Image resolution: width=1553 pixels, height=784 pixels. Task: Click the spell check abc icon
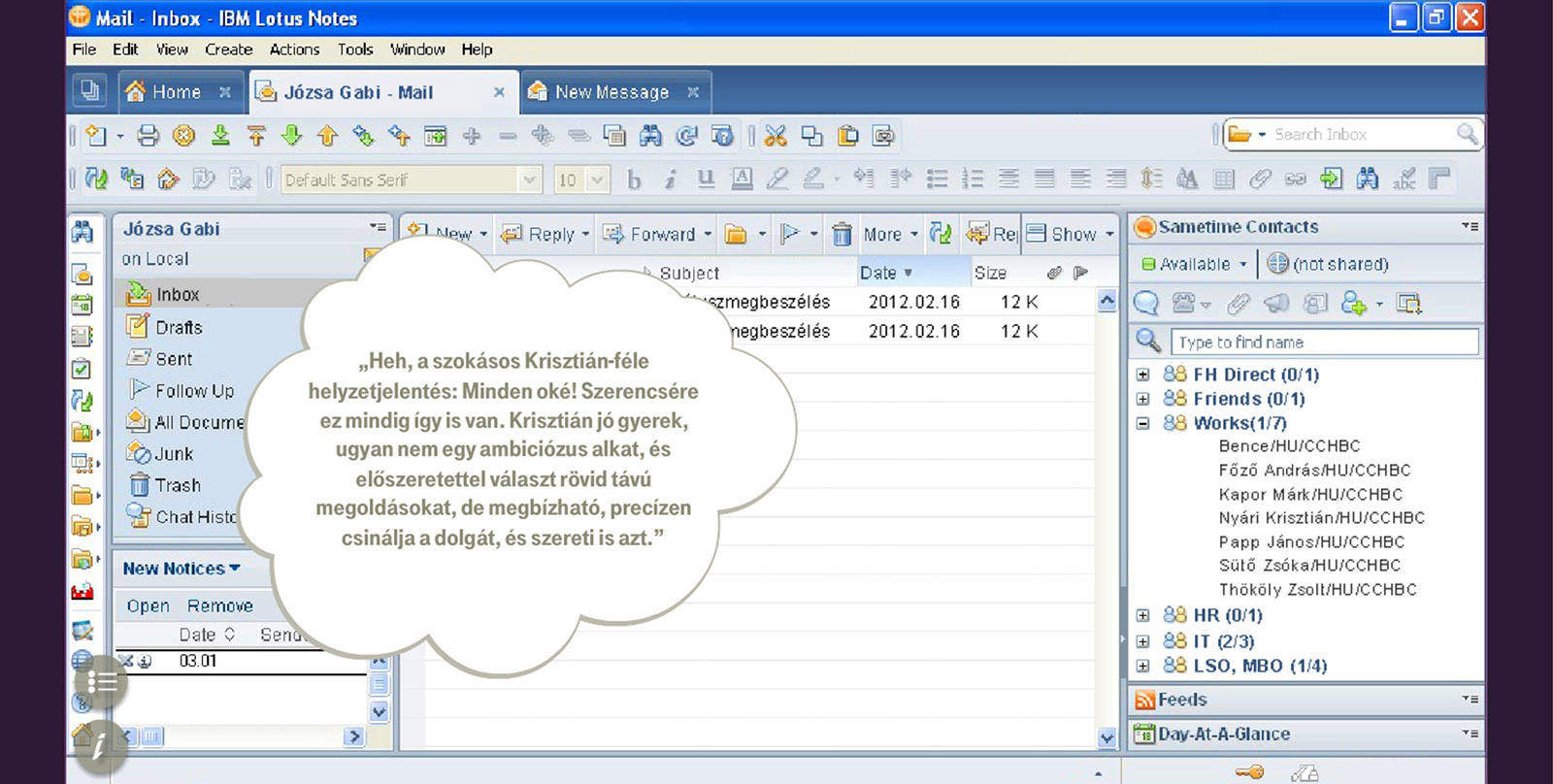(x=1404, y=180)
